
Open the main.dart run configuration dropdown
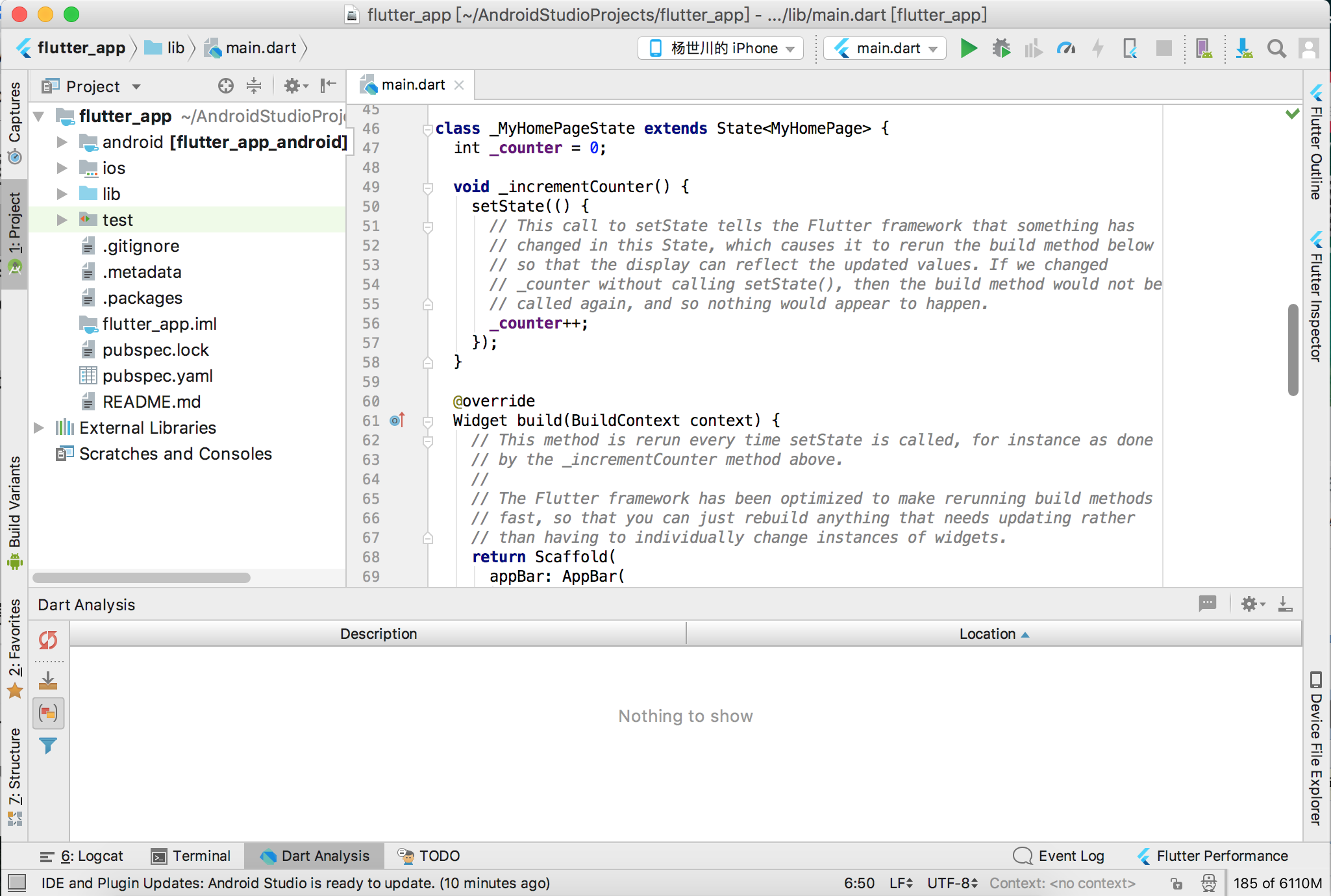coord(886,48)
